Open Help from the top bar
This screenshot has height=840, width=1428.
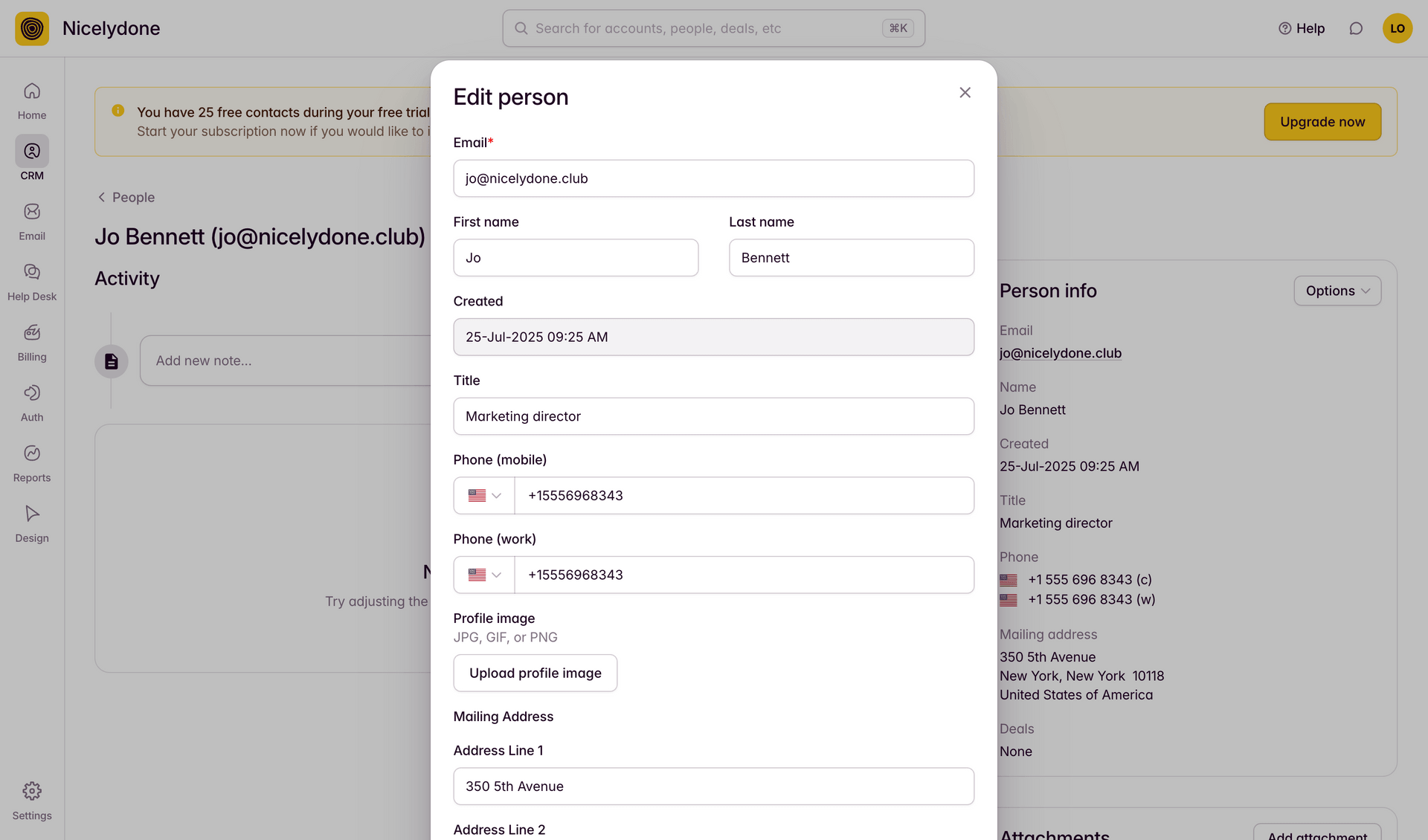(1302, 28)
